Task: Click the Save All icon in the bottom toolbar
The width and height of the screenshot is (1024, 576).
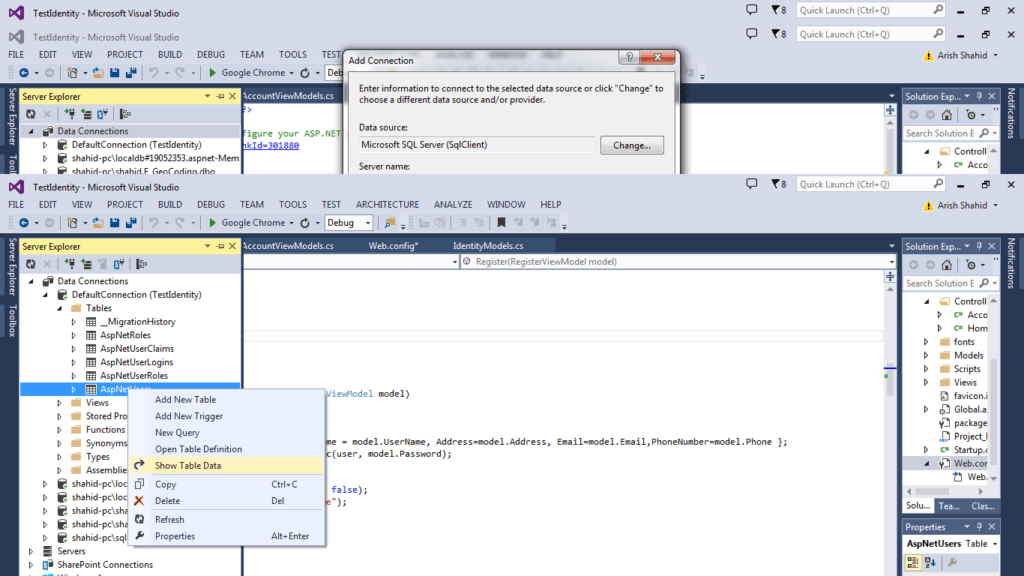Action: point(131,223)
